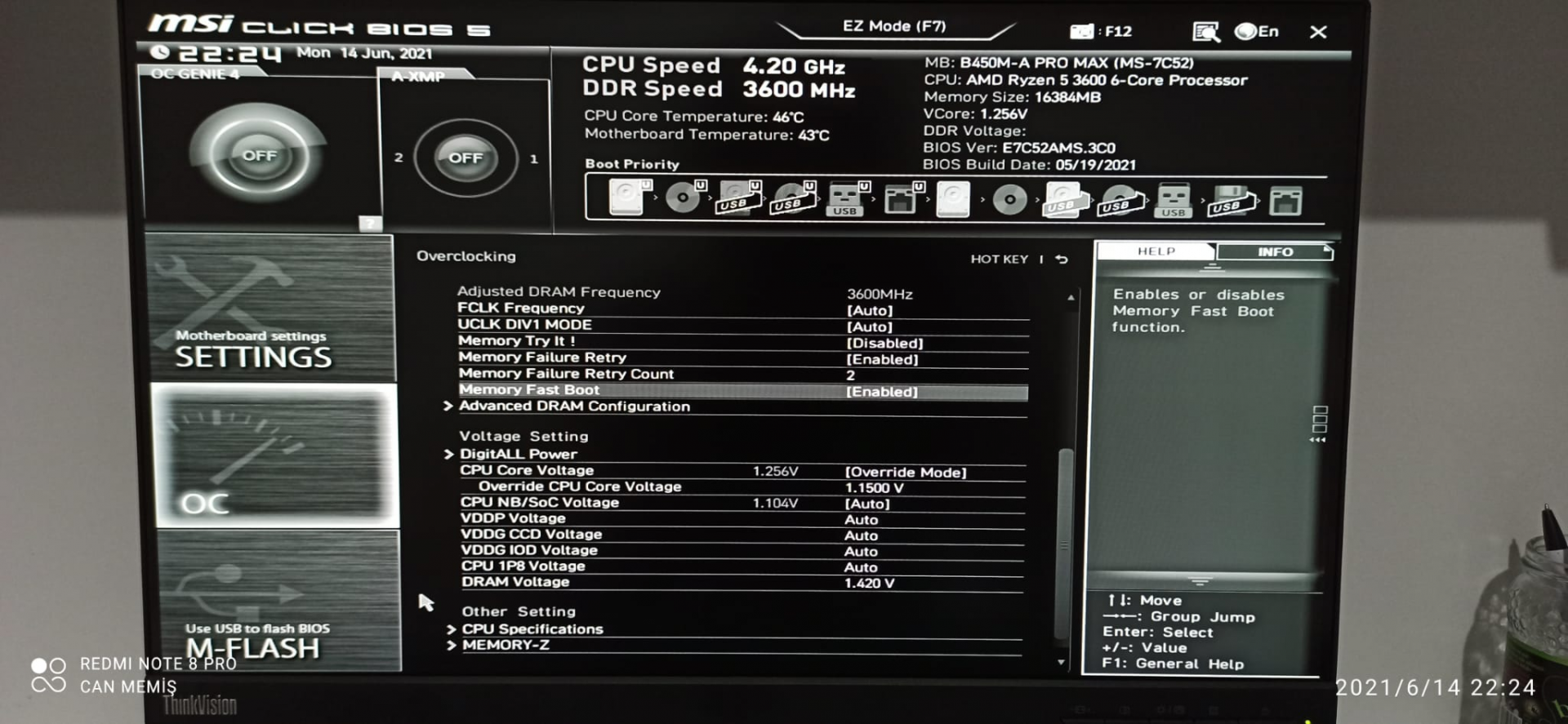Toggle Memory Fast Boot Enabled value

pyautogui.click(x=882, y=392)
